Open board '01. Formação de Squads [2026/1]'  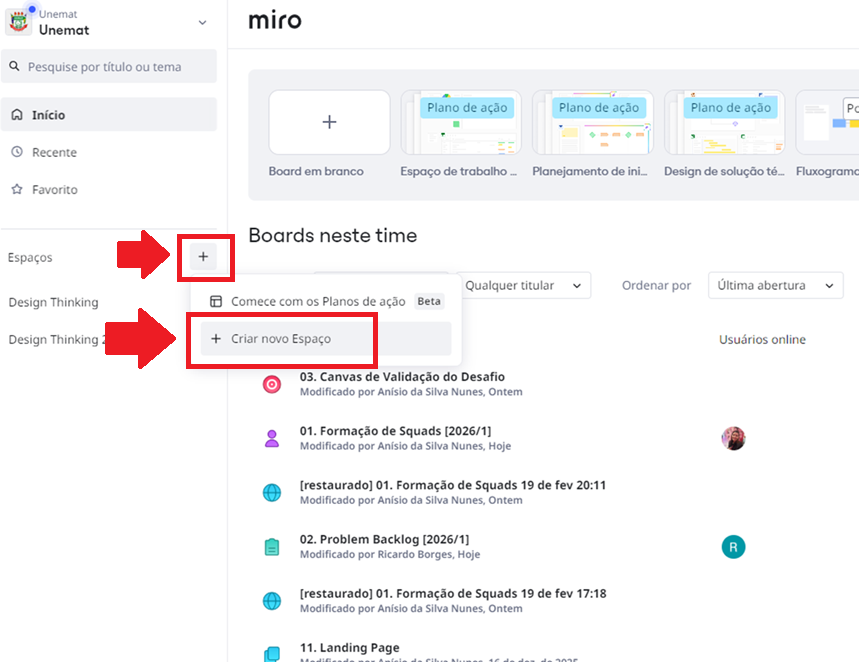coord(395,431)
